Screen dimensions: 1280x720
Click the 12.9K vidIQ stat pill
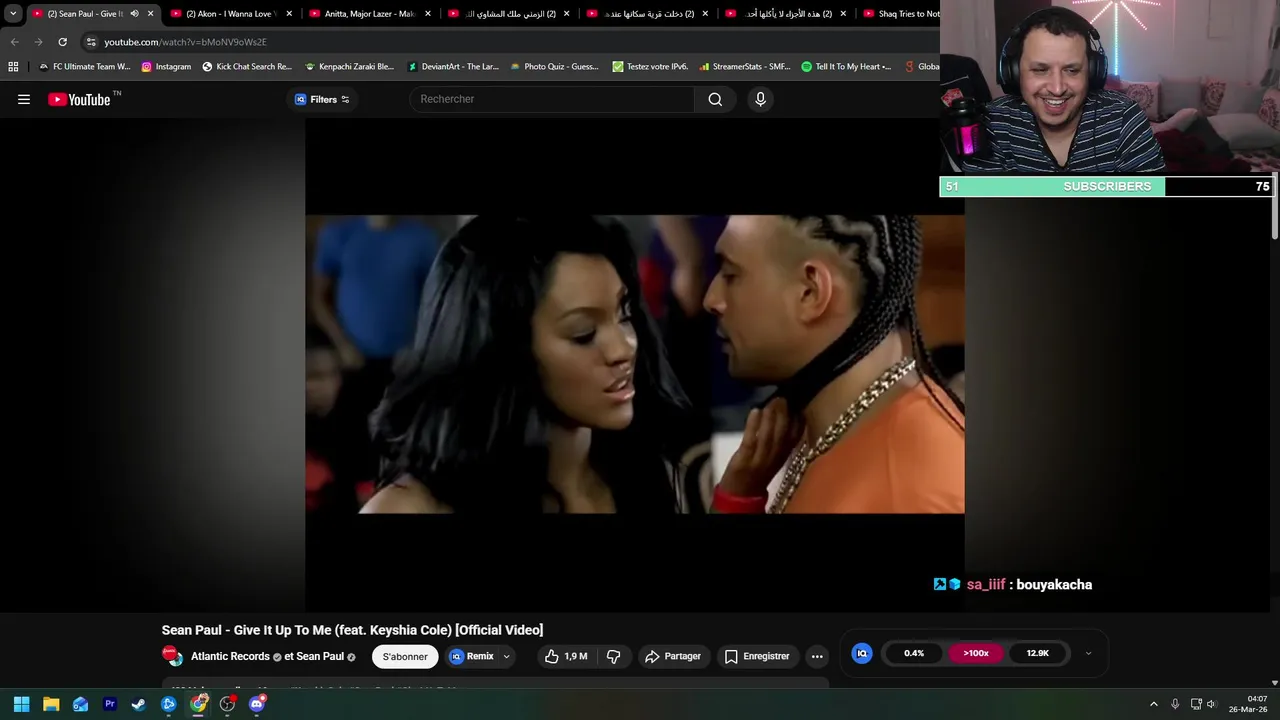coord(1037,653)
